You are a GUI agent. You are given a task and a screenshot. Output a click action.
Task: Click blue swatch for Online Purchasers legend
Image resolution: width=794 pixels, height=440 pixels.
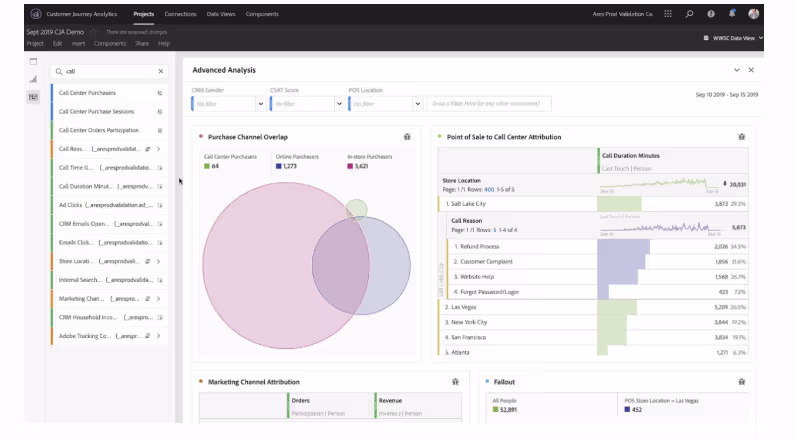pyautogui.click(x=279, y=166)
